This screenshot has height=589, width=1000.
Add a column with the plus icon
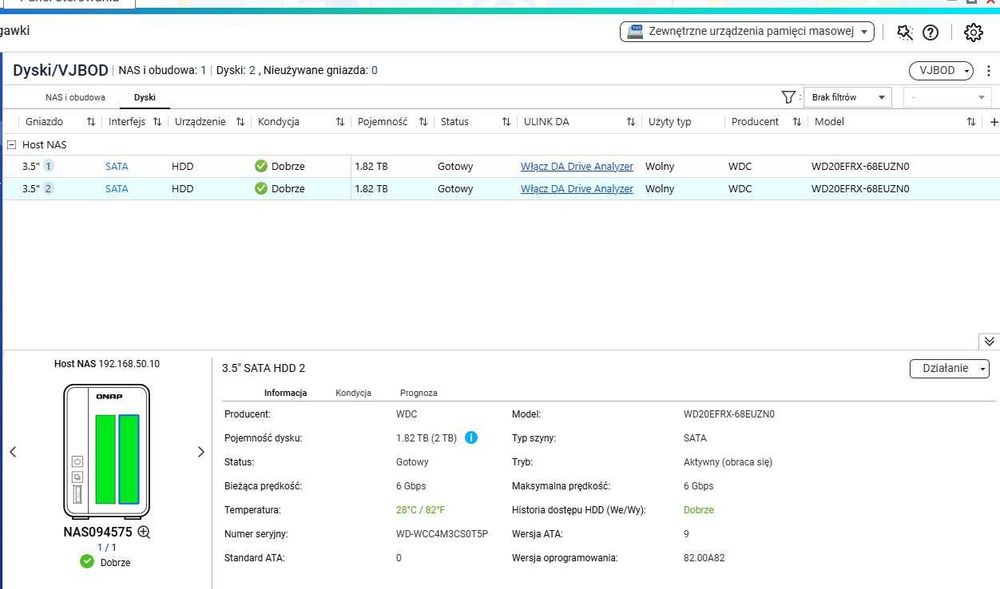point(994,122)
